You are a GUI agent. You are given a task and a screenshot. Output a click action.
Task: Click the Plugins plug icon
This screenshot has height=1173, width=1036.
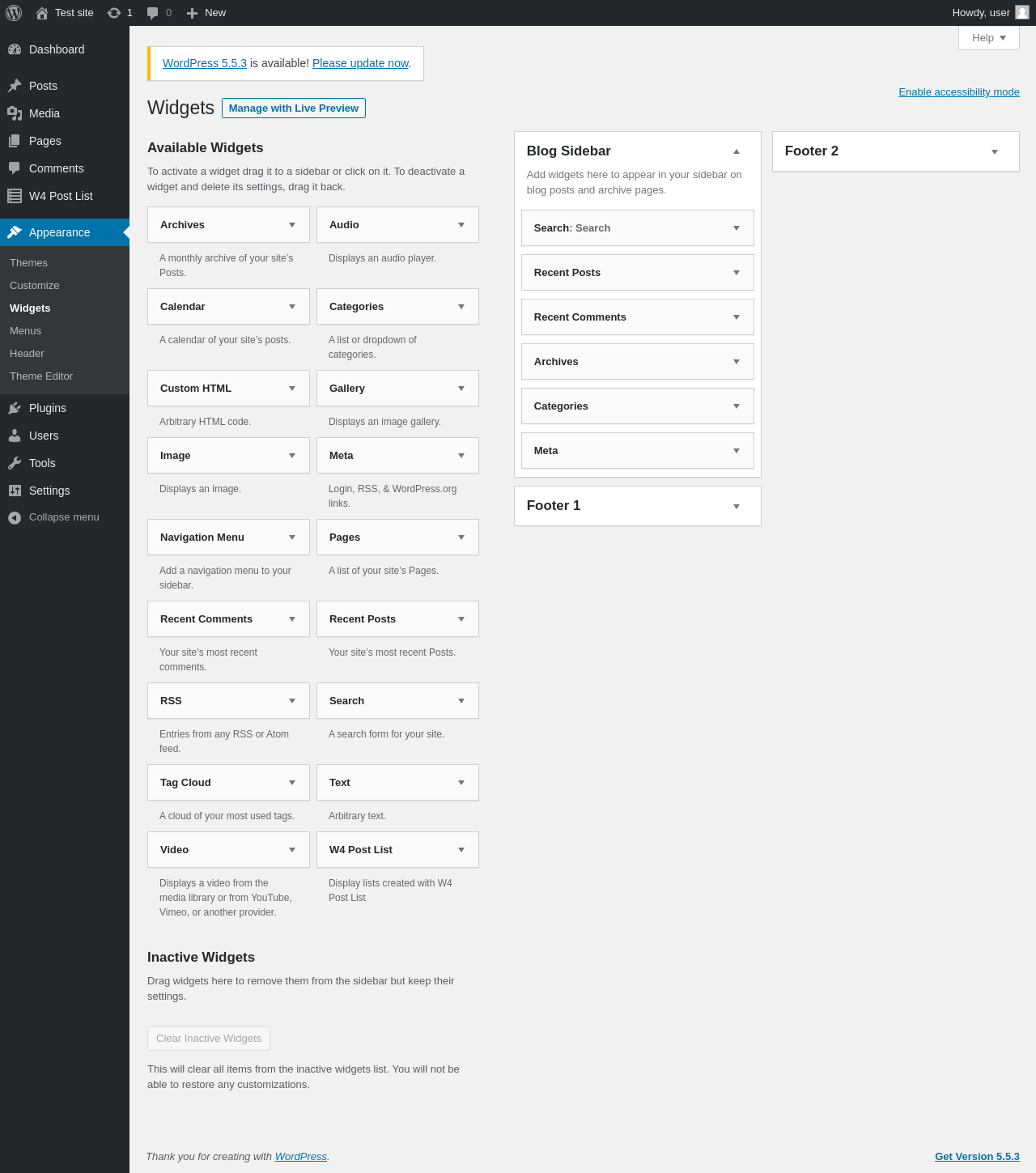coord(15,408)
